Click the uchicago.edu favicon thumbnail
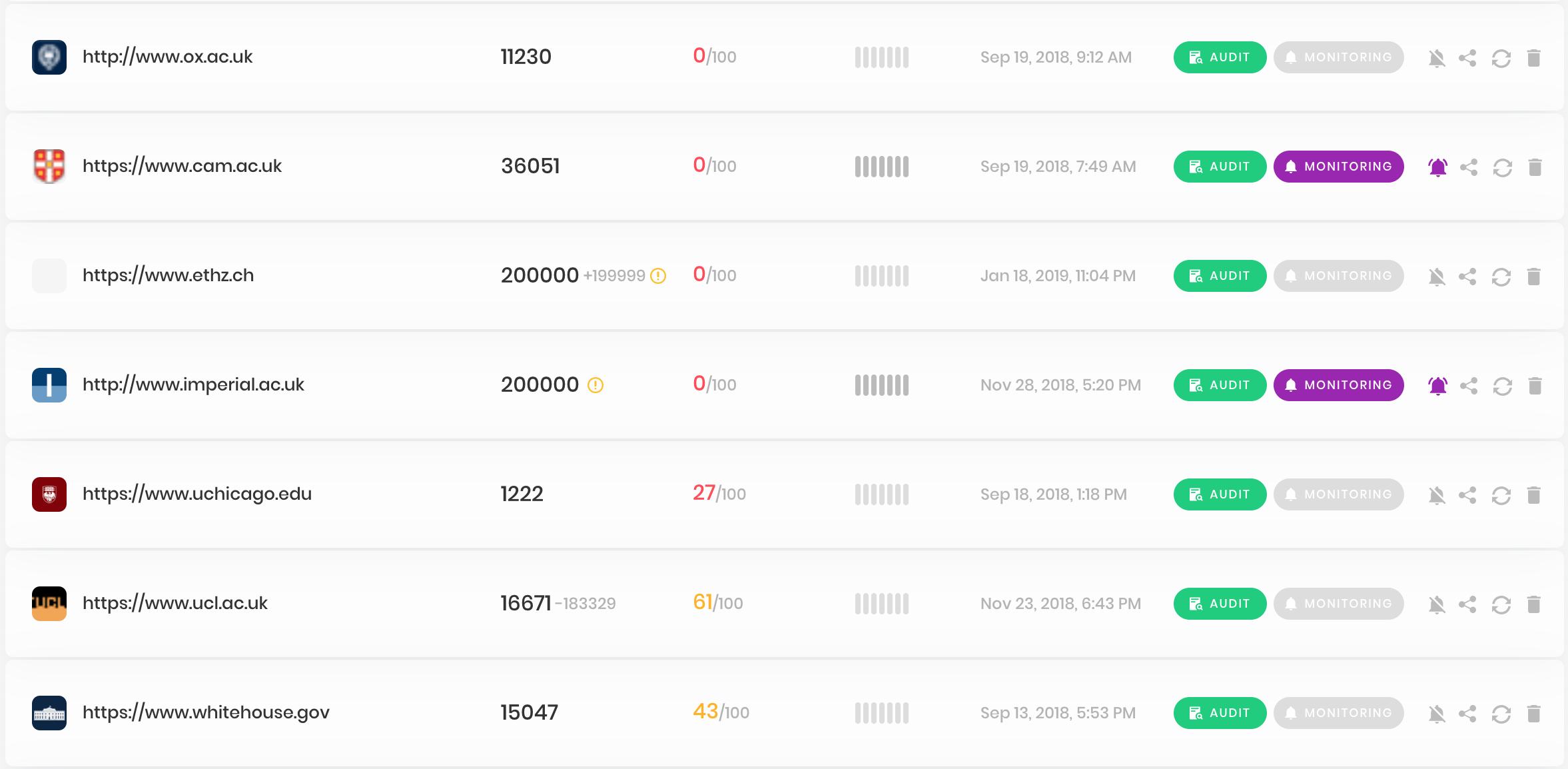1568x769 pixels. pyautogui.click(x=49, y=494)
